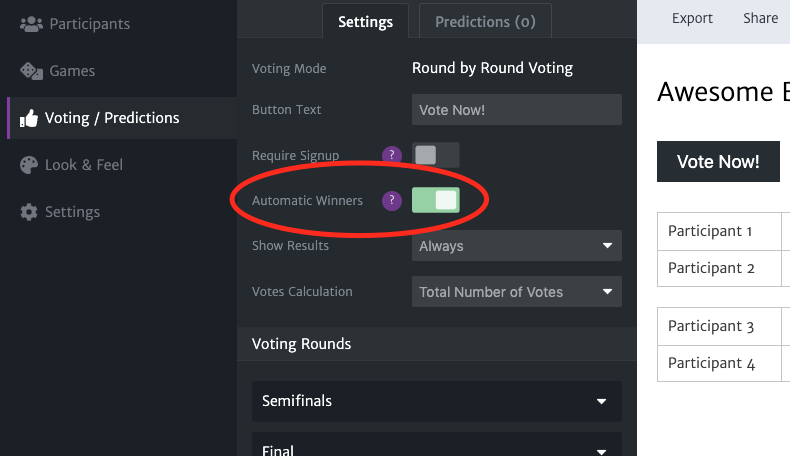Open Require Signup help question mark
The image size is (790, 456).
(391, 155)
